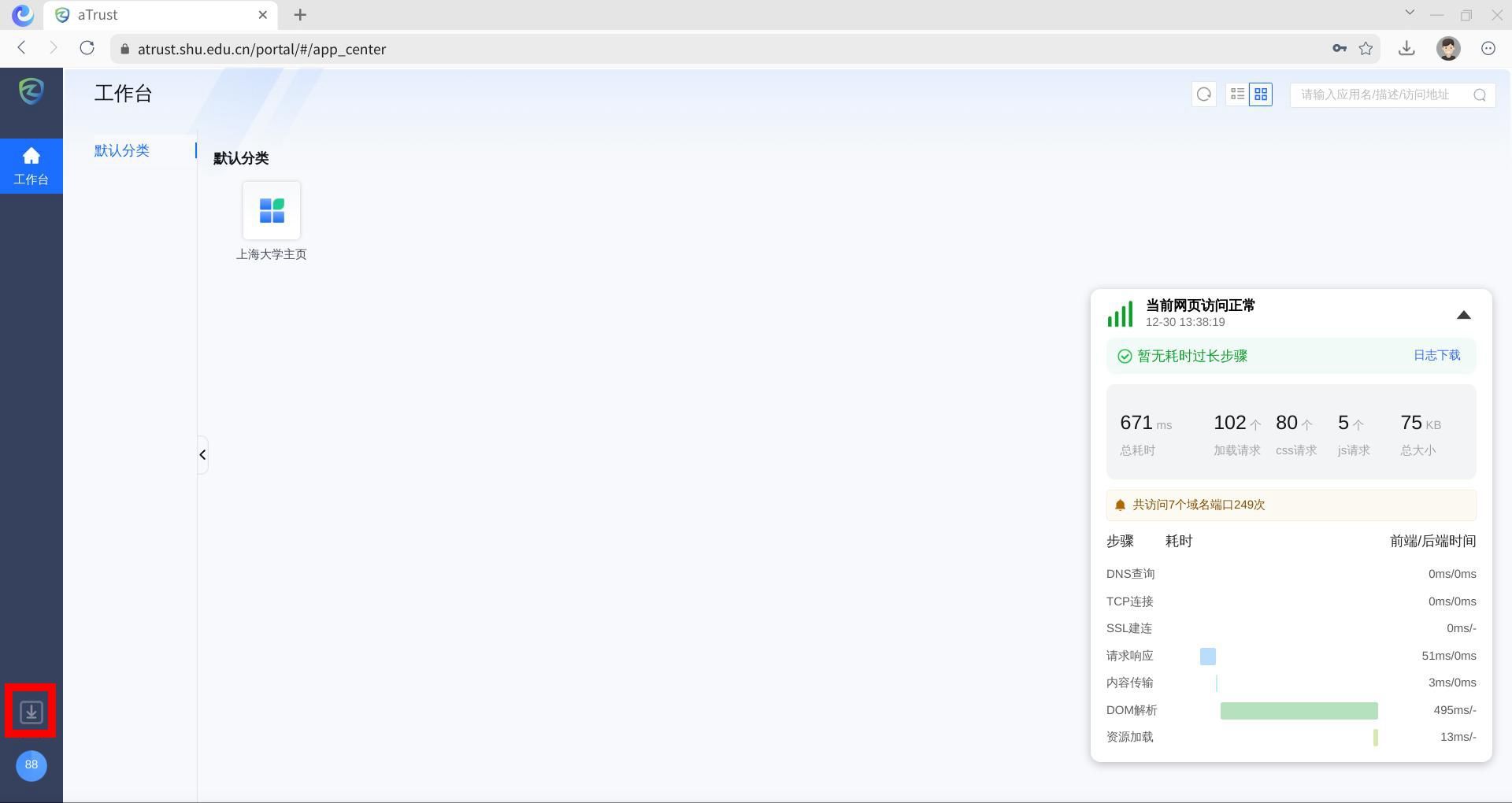Open saved passwords key icon
Viewport: 1512px width, 803px height.
[1340, 48]
